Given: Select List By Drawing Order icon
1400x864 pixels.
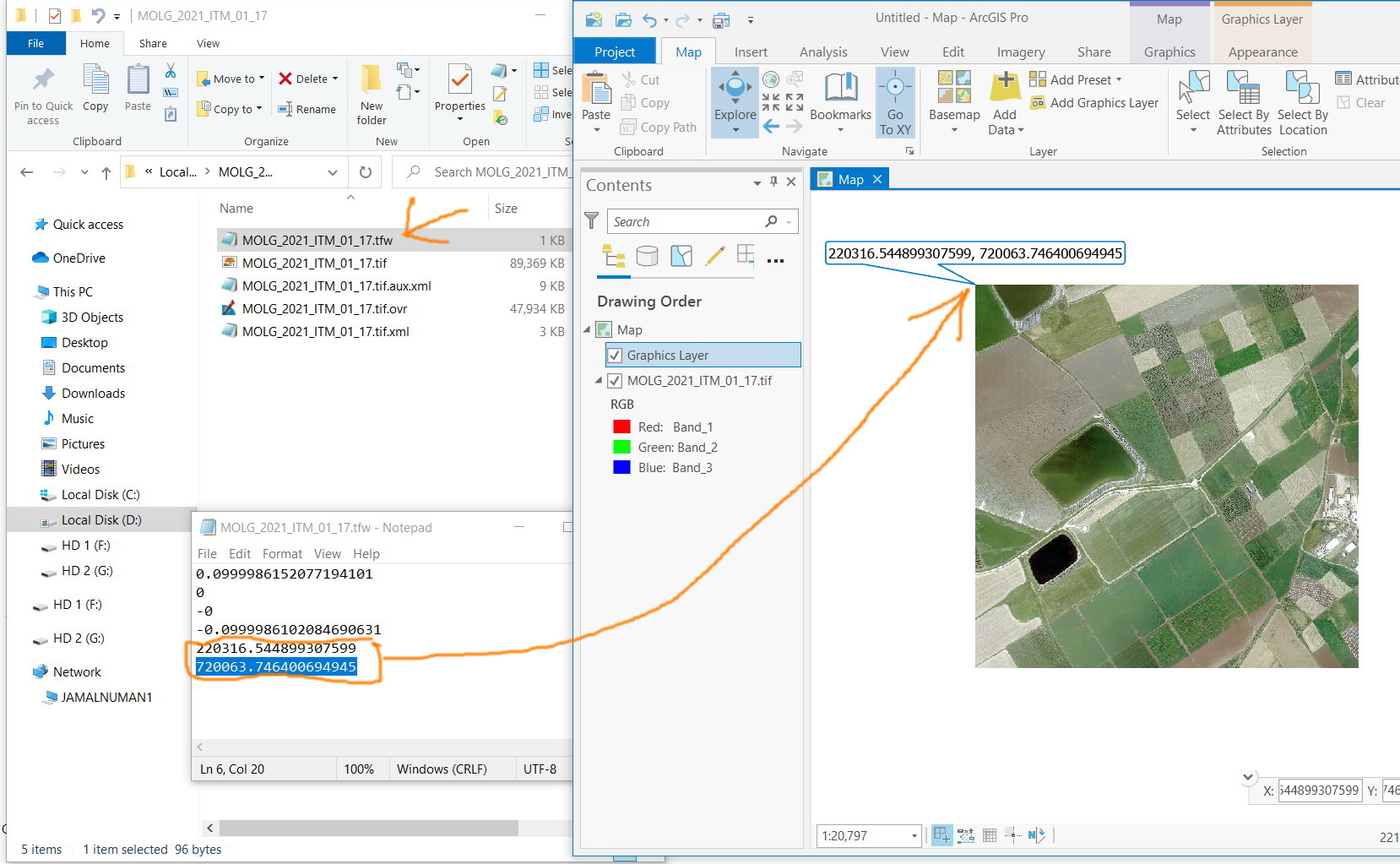Looking at the screenshot, I should point(614,256).
